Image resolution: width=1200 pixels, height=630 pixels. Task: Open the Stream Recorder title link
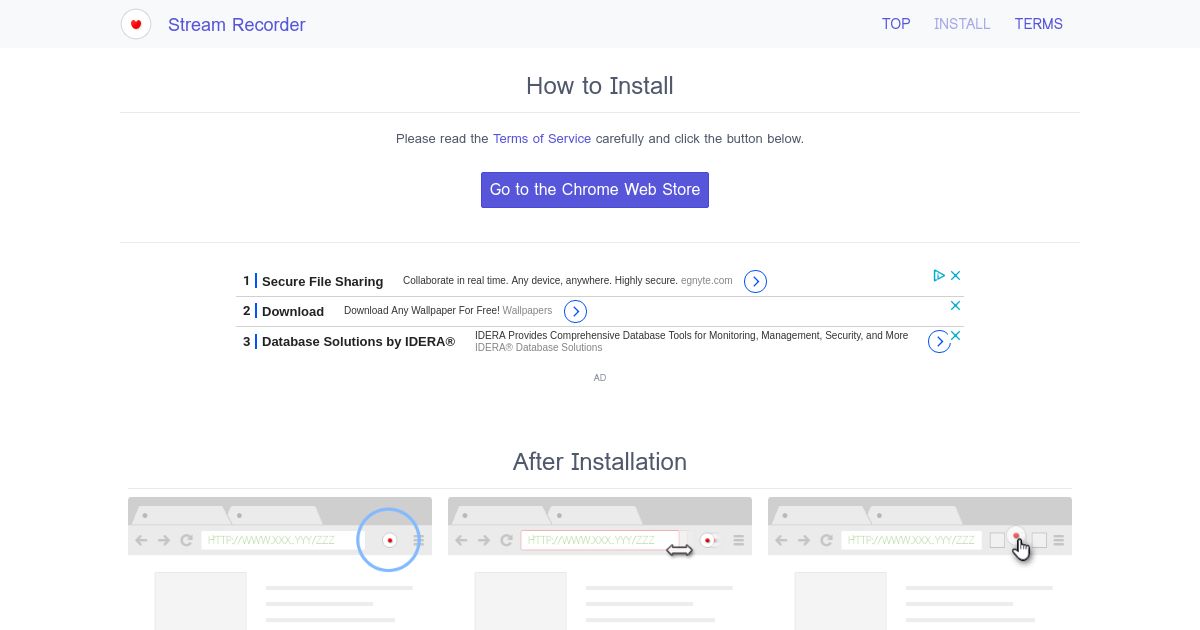click(237, 25)
